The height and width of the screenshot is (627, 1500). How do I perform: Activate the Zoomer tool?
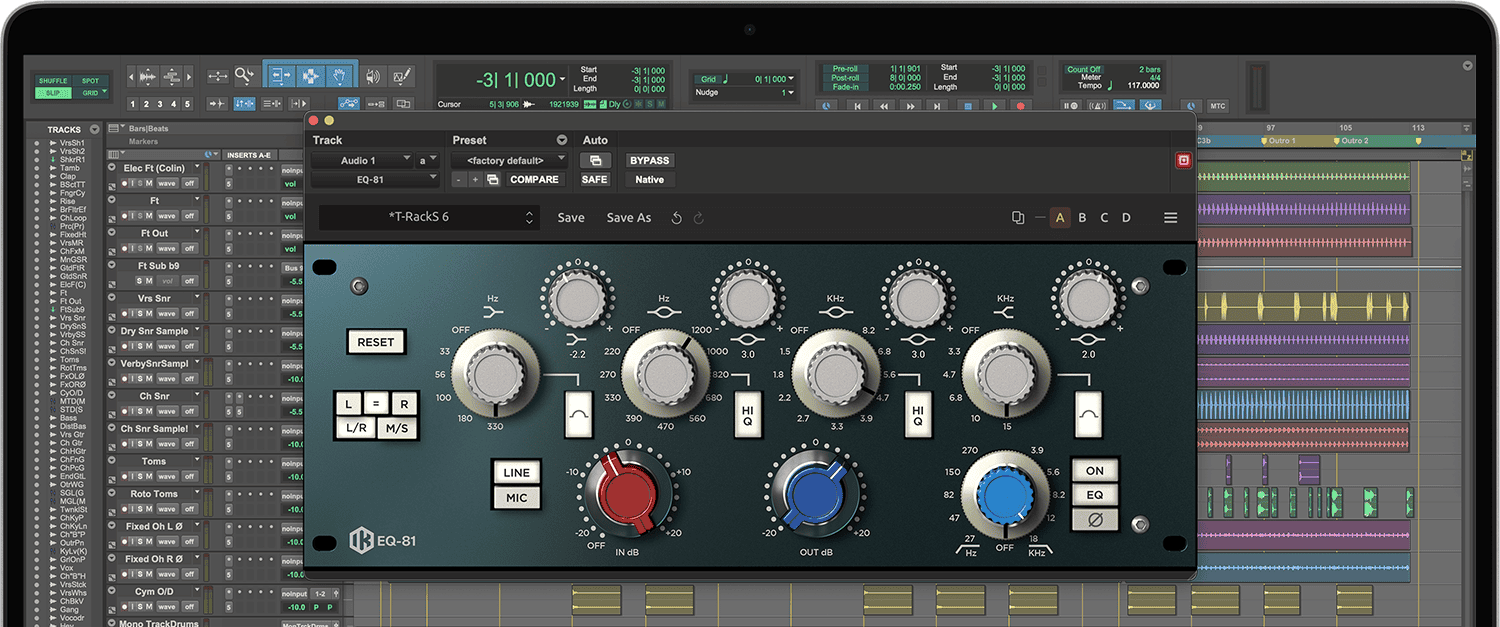245,76
